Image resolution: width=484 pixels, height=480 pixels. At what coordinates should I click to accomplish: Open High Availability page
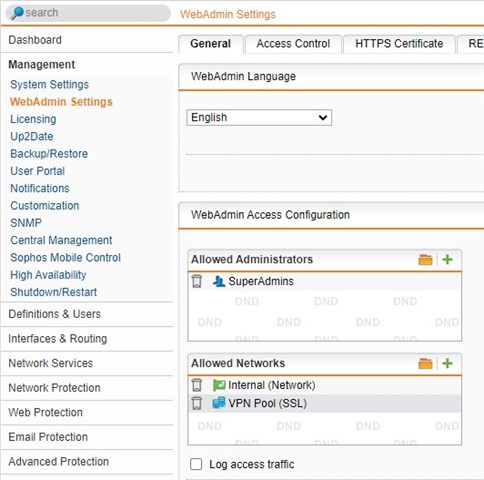48,275
